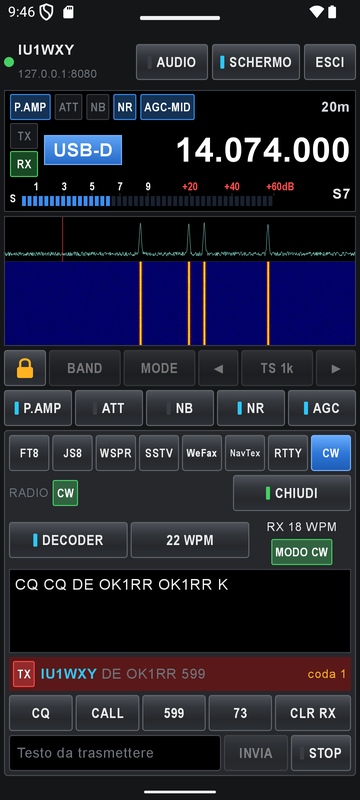Focus the Testo da trasmettere field
360x800 pixels.
click(x=115, y=753)
